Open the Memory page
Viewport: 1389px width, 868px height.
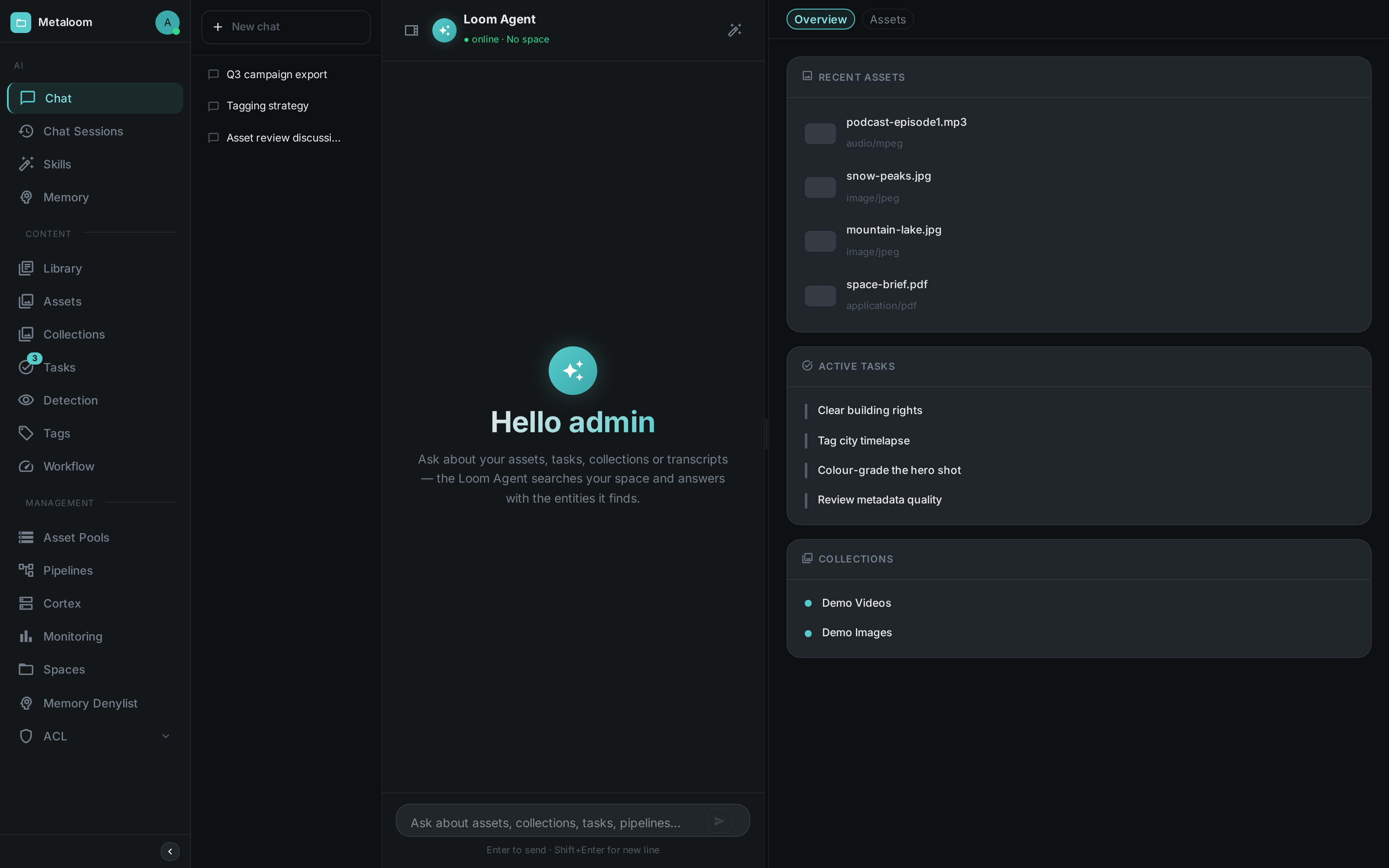95,197
